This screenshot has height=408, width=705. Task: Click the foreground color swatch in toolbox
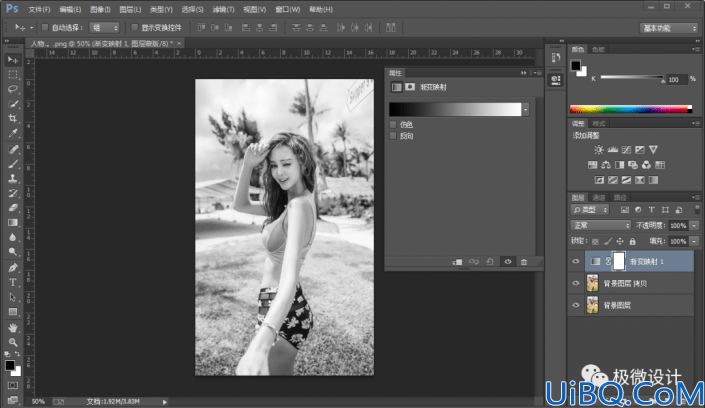9,365
